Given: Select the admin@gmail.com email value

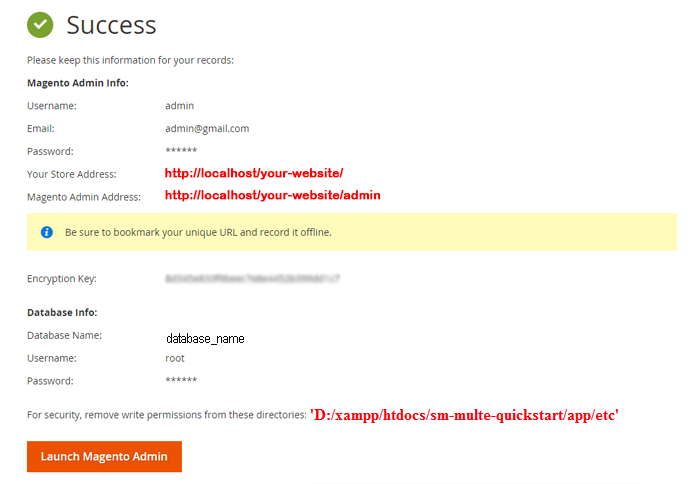Looking at the screenshot, I should pyautogui.click(x=207, y=128).
